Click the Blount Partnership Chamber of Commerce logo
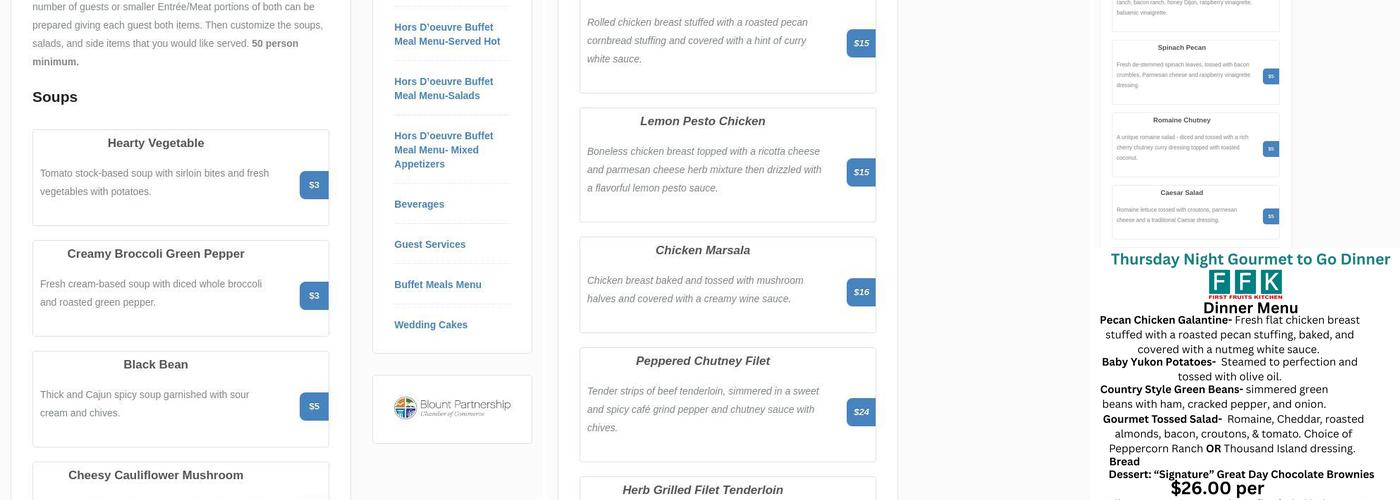The width and height of the screenshot is (1400, 500). pos(452,408)
